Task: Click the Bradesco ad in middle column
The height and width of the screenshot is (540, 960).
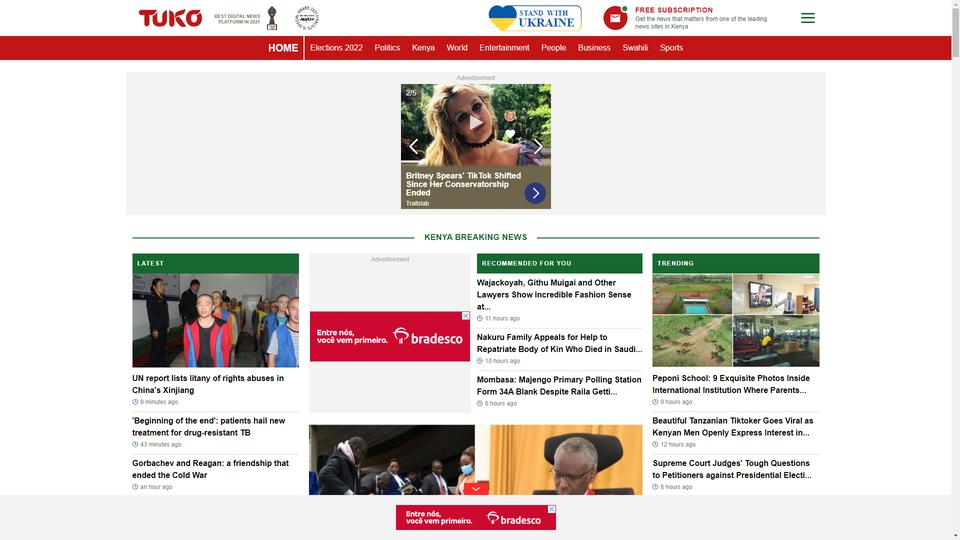Action: tap(389, 336)
